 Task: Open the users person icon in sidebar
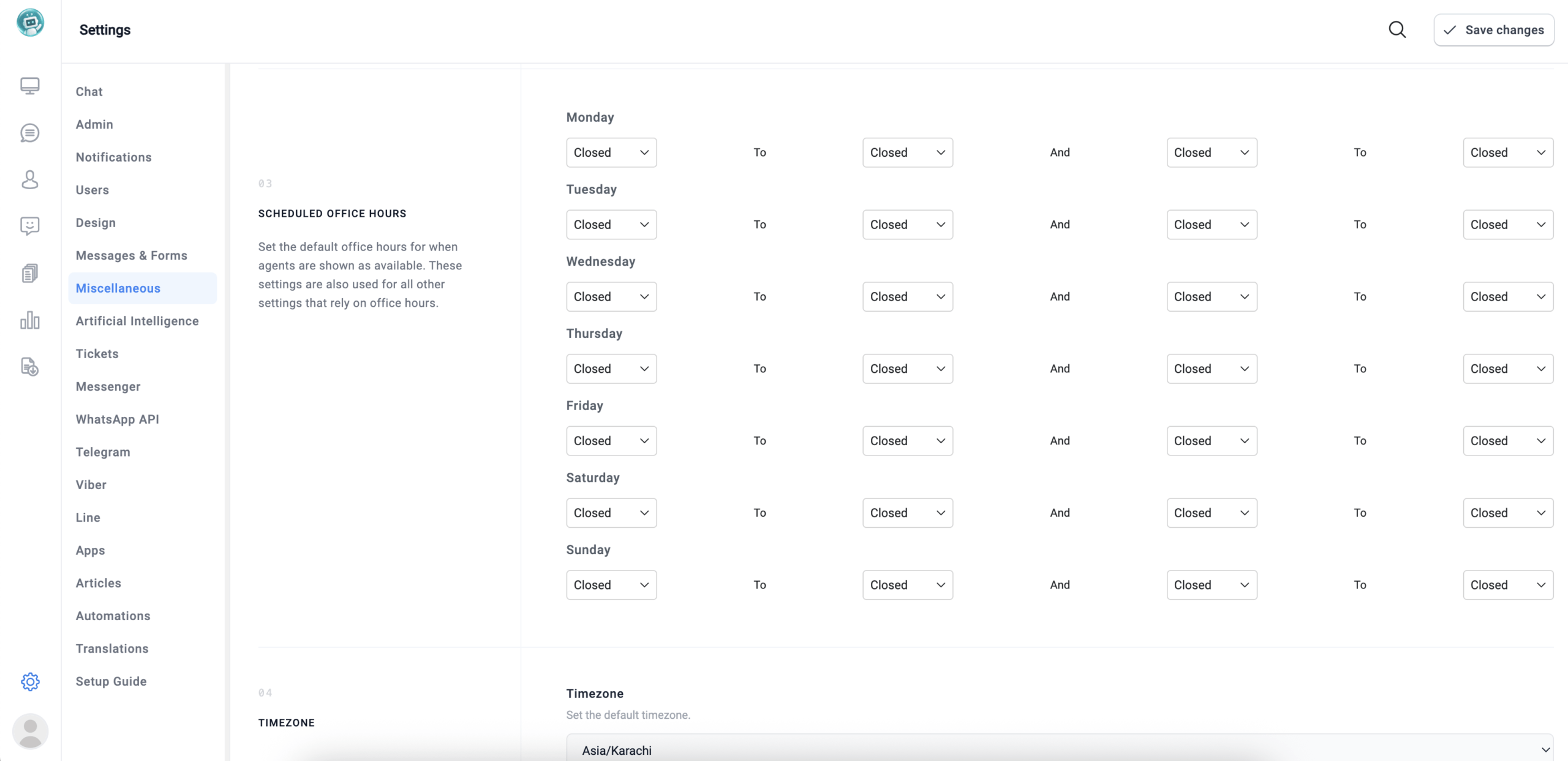coord(30,179)
